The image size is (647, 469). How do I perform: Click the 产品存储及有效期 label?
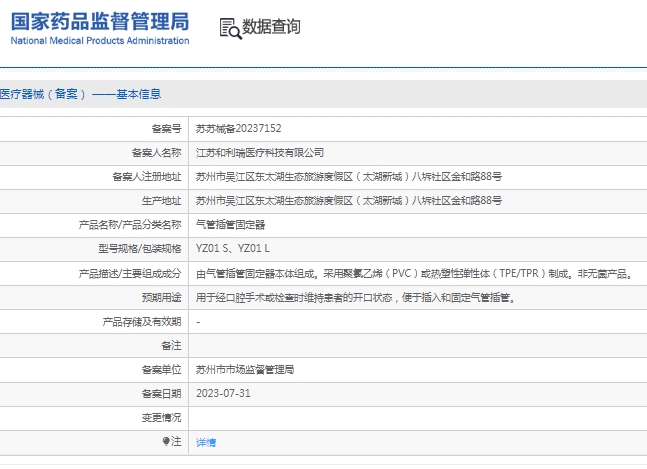(x=142, y=322)
